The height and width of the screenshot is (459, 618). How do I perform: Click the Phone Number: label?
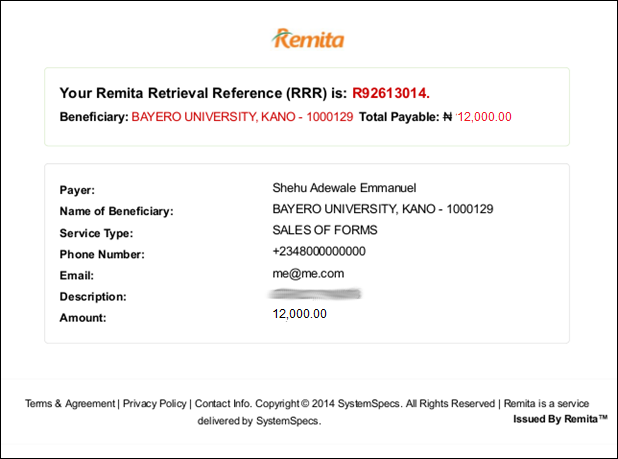[102, 255]
